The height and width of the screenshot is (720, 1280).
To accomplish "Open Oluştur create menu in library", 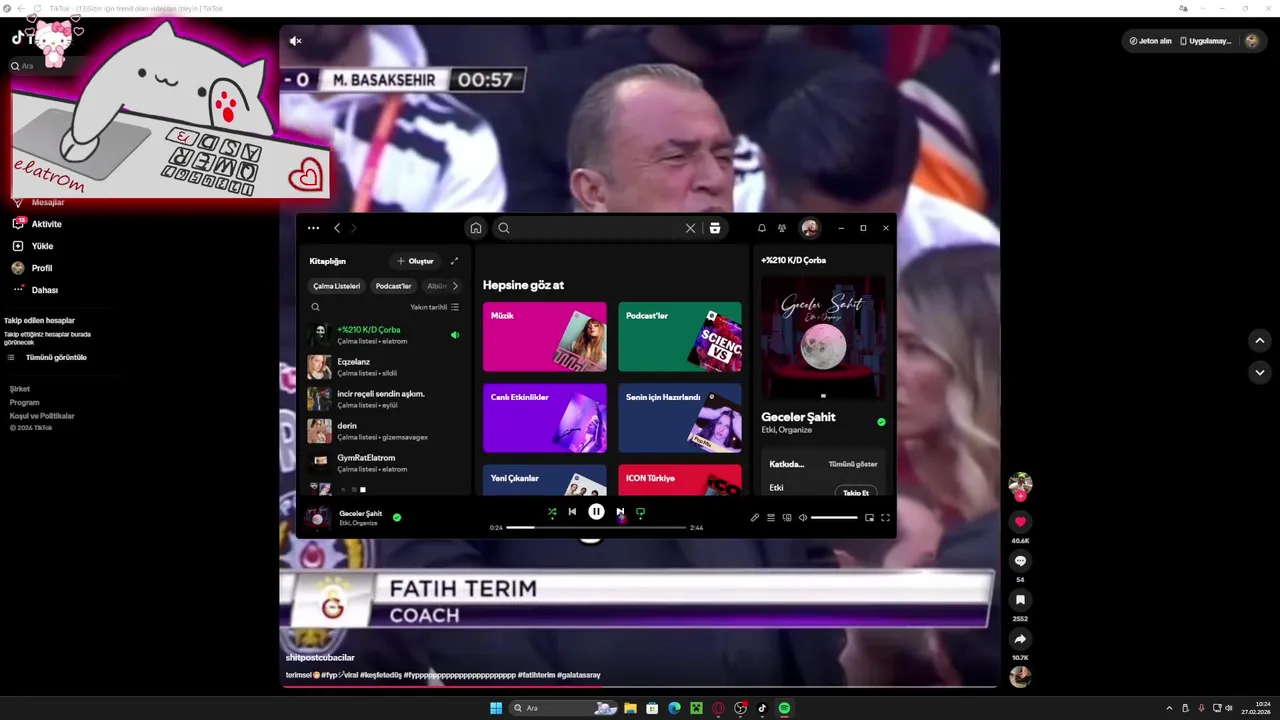I will pyautogui.click(x=415, y=261).
